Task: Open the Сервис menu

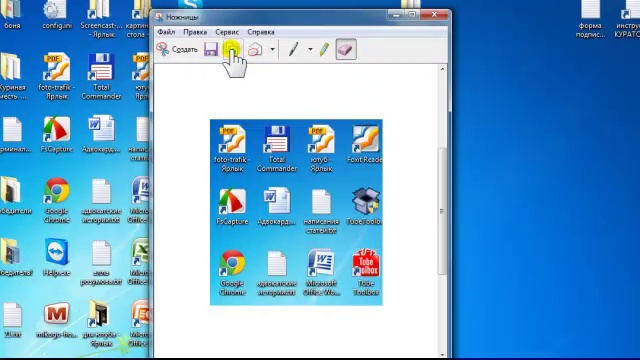Action: [227, 32]
